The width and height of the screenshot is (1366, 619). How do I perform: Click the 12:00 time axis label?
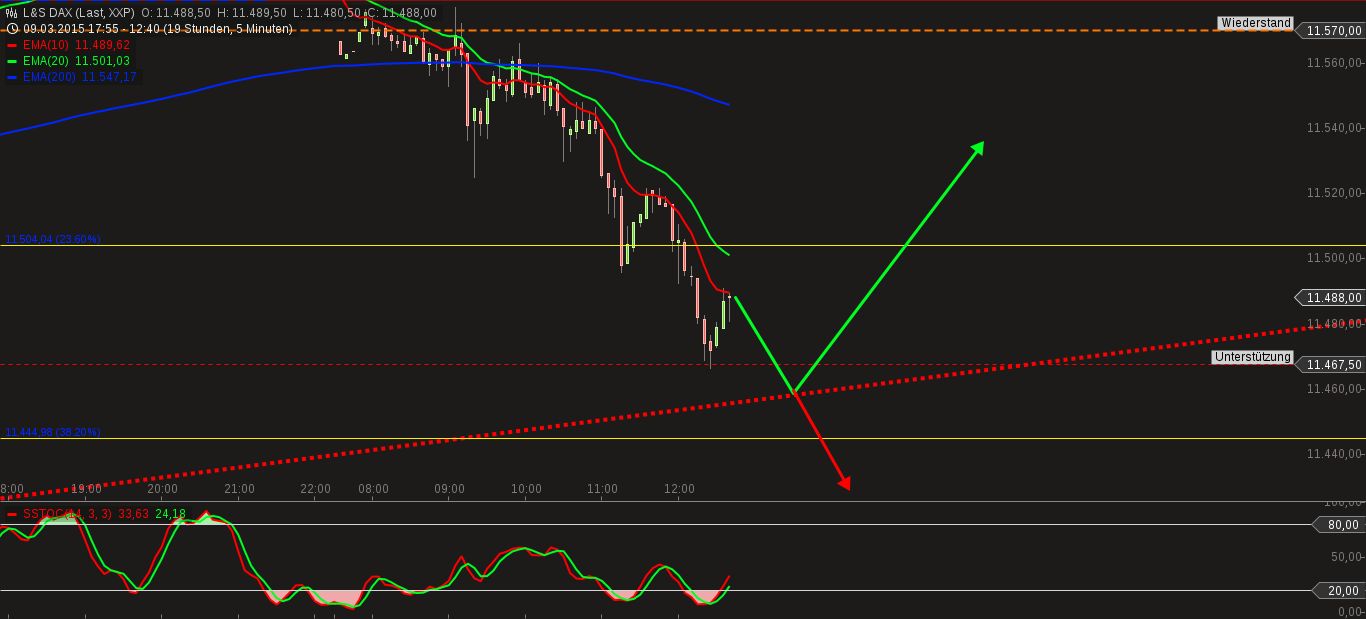point(679,489)
